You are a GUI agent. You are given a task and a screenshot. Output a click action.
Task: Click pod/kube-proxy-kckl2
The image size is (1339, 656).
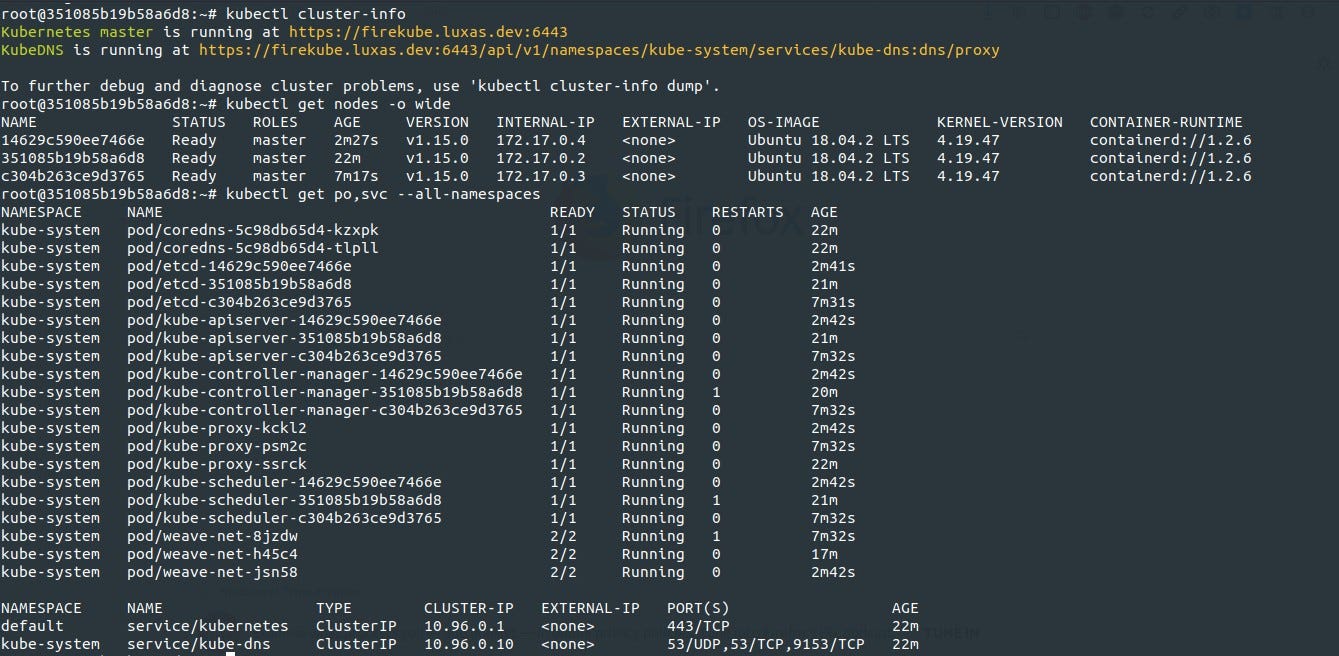click(217, 428)
